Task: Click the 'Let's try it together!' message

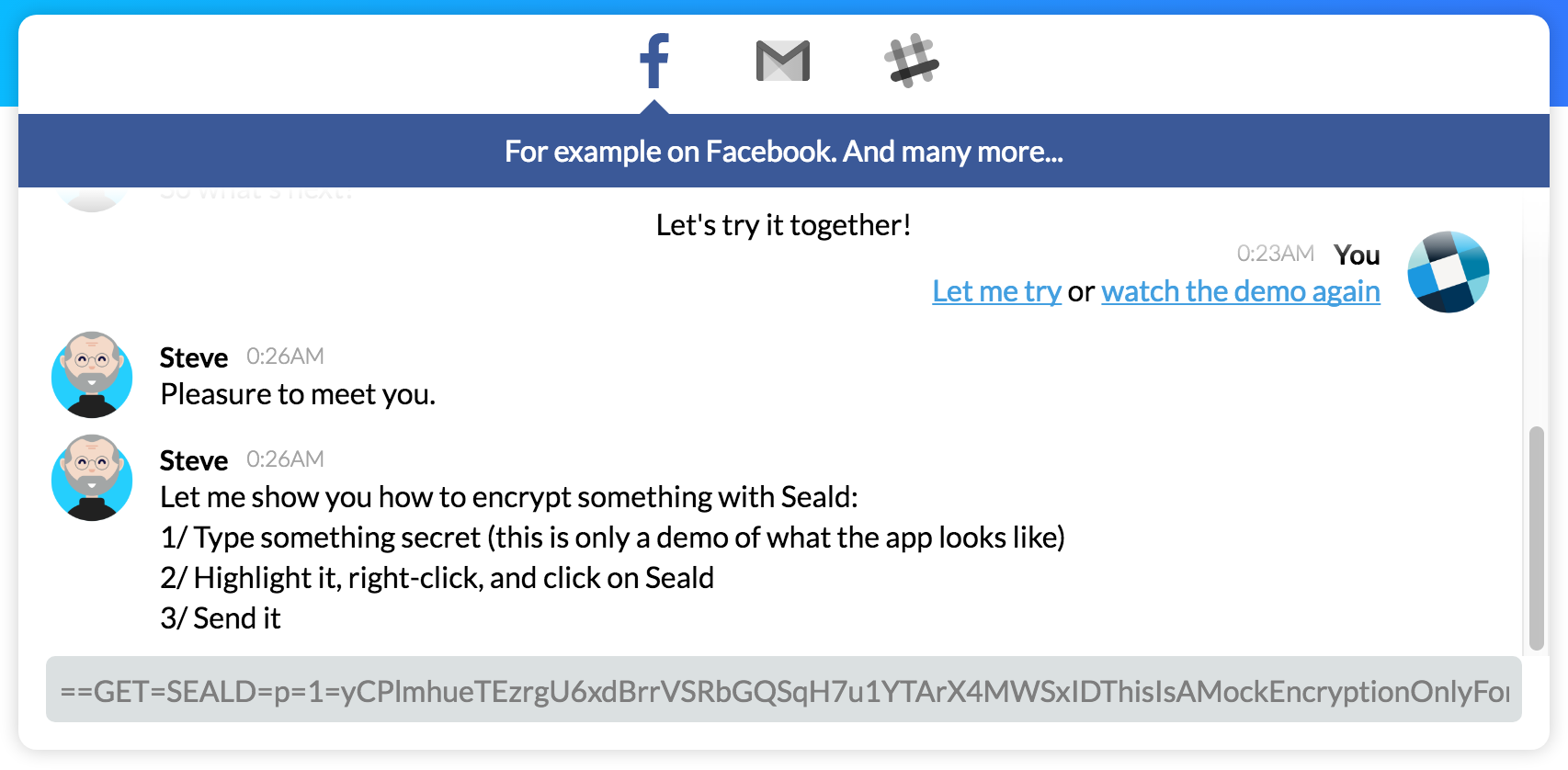Action: 783,225
